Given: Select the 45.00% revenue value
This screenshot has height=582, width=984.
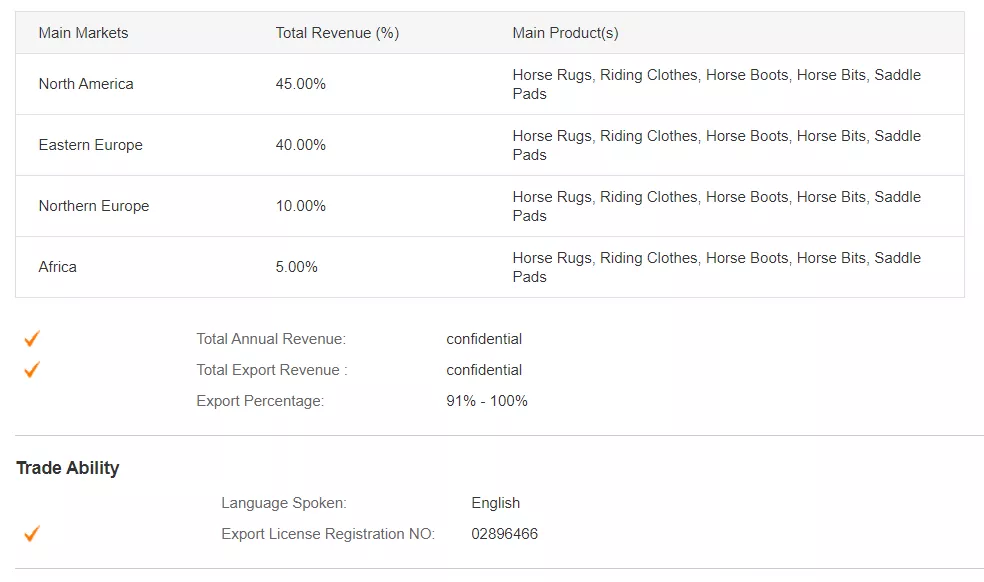Looking at the screenshot, I should (x=301, y=84).
